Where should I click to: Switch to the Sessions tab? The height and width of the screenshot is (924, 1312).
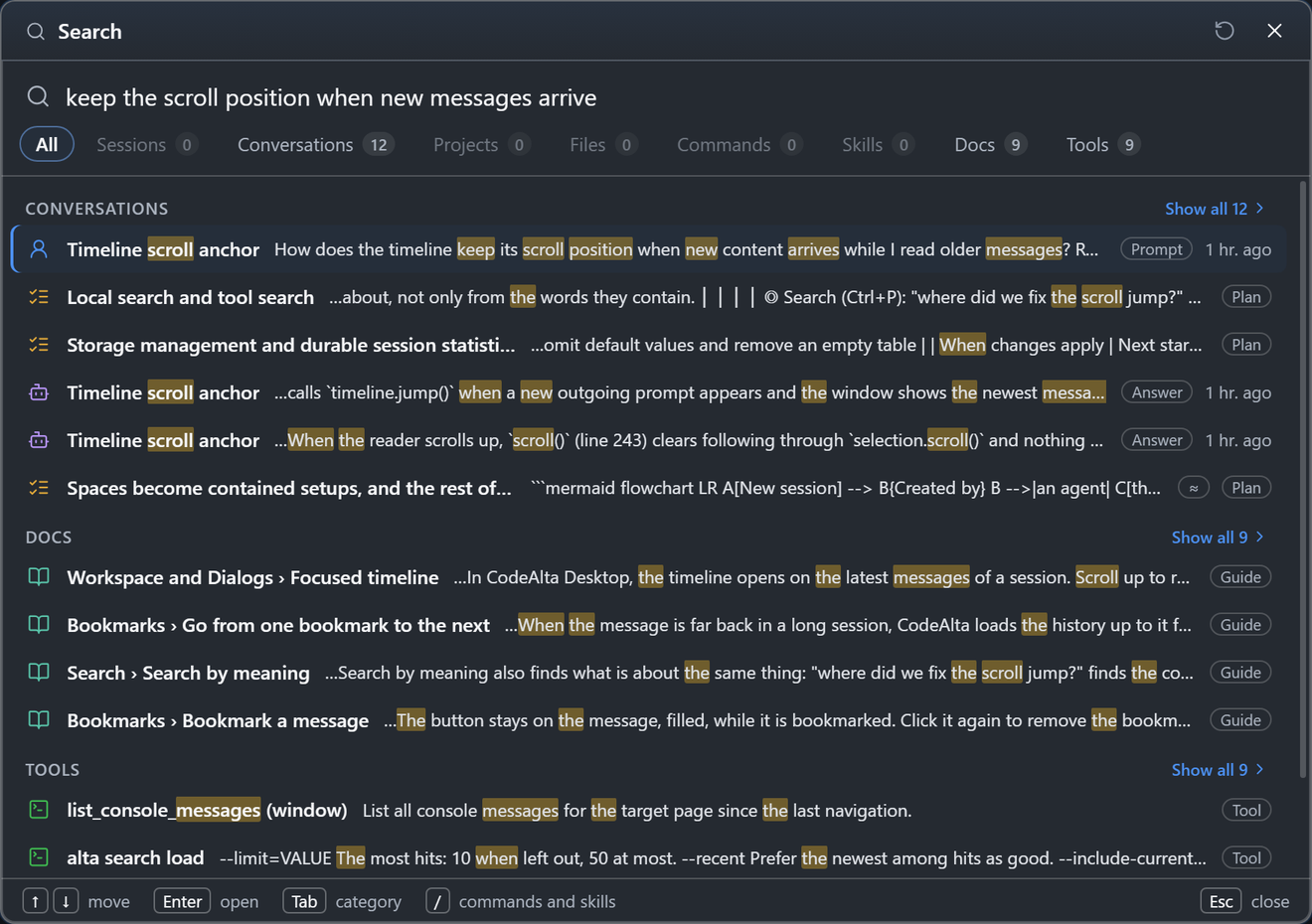(x=147, y=145)
